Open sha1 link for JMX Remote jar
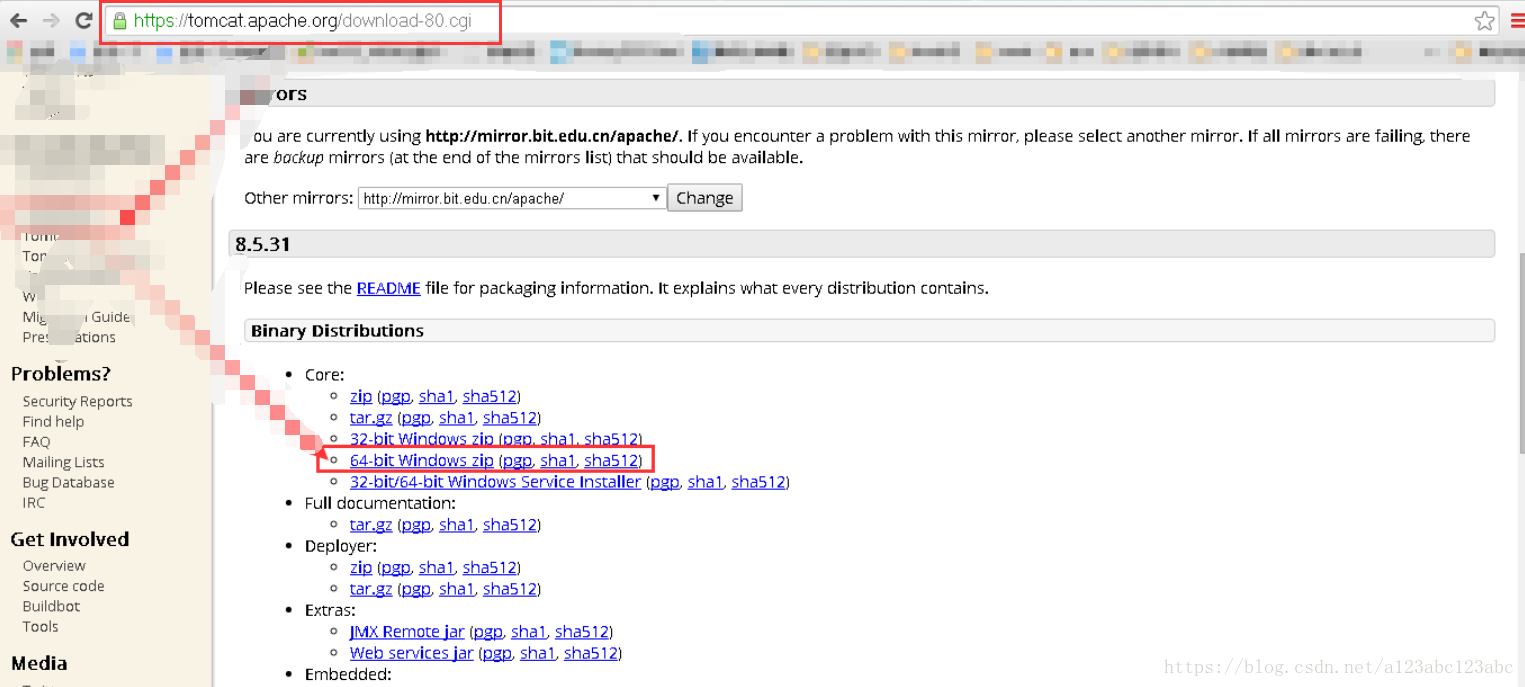This screenshot has width=1525, height=687. 528,632
